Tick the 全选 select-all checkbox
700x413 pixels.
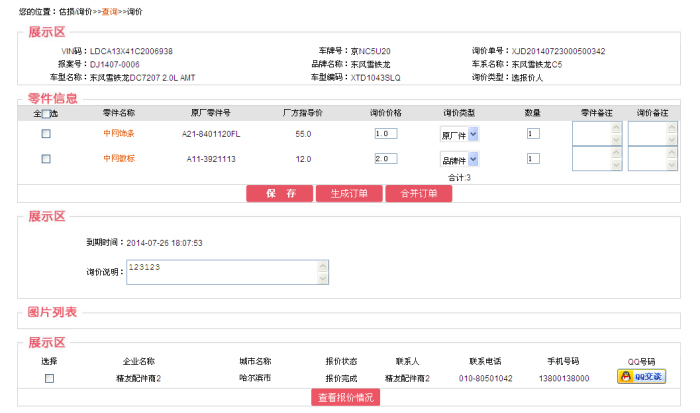tap(46, 114)
